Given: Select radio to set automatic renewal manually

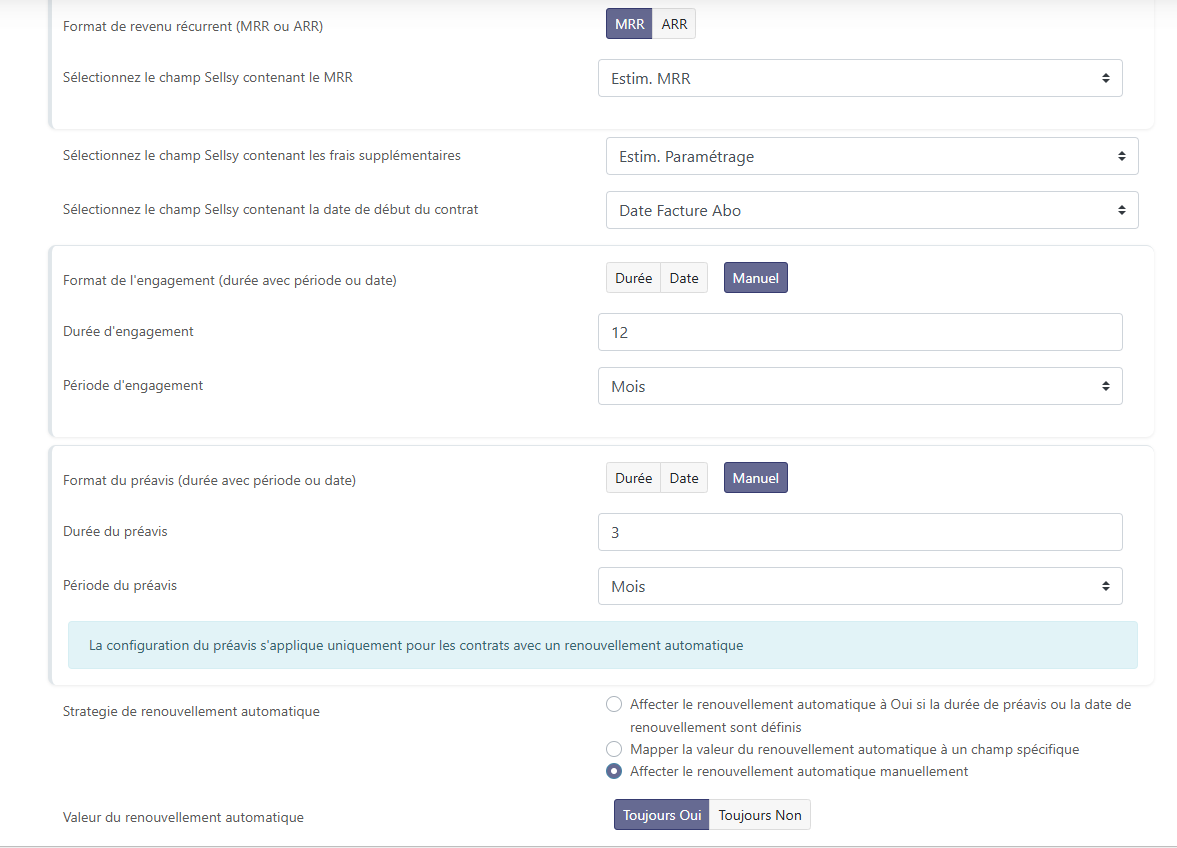Looking at the screenshot, I should pyautogui.click(x=614, y=771).
